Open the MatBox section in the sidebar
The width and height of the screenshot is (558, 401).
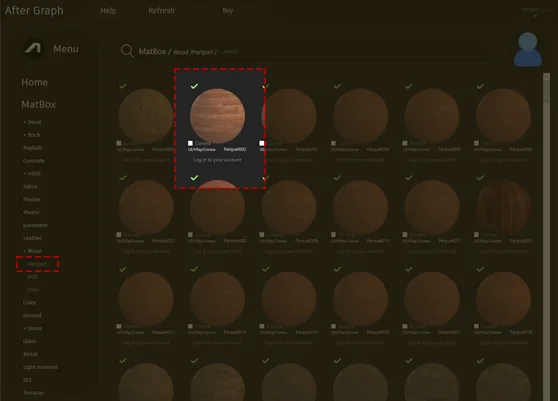tap(38, 105)
